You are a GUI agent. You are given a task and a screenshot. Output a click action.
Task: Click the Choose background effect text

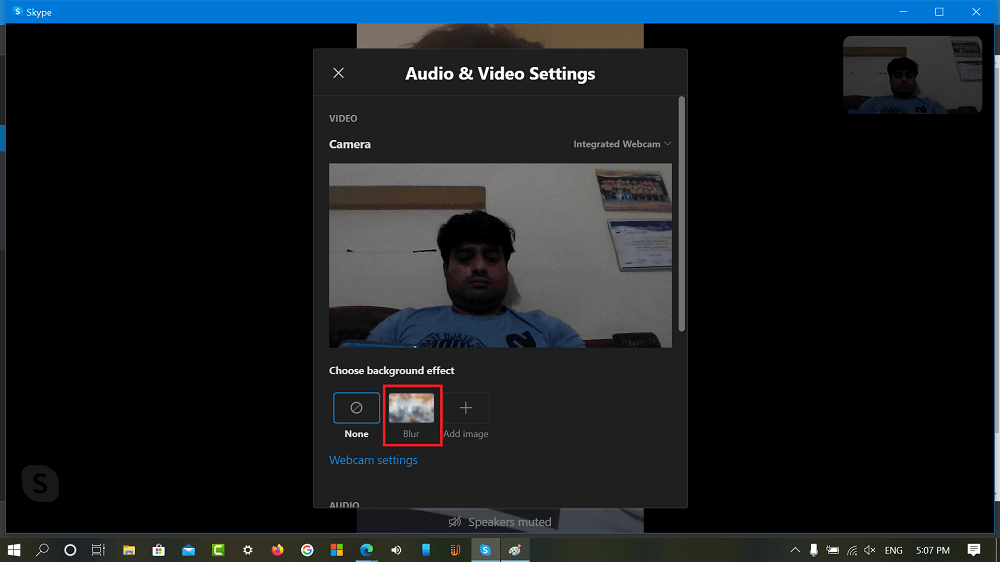(392, 371)
